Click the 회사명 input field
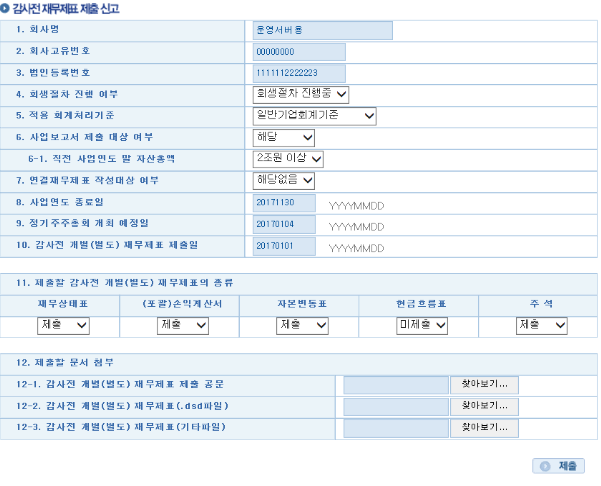This screenshot has height=486, width=601. [x=322, y=30]
